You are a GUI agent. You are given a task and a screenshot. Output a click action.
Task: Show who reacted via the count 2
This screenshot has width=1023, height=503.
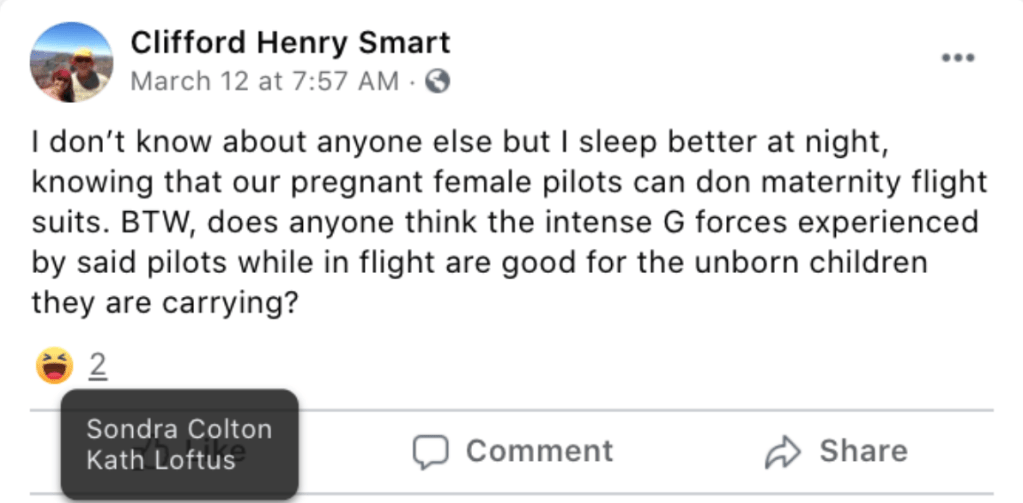97,366
